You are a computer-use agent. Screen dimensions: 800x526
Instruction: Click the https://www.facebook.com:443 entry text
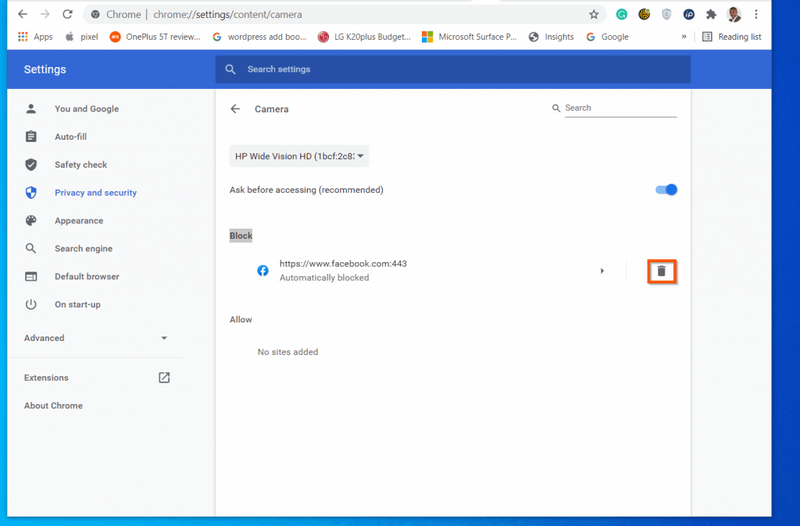pos(343,264)
